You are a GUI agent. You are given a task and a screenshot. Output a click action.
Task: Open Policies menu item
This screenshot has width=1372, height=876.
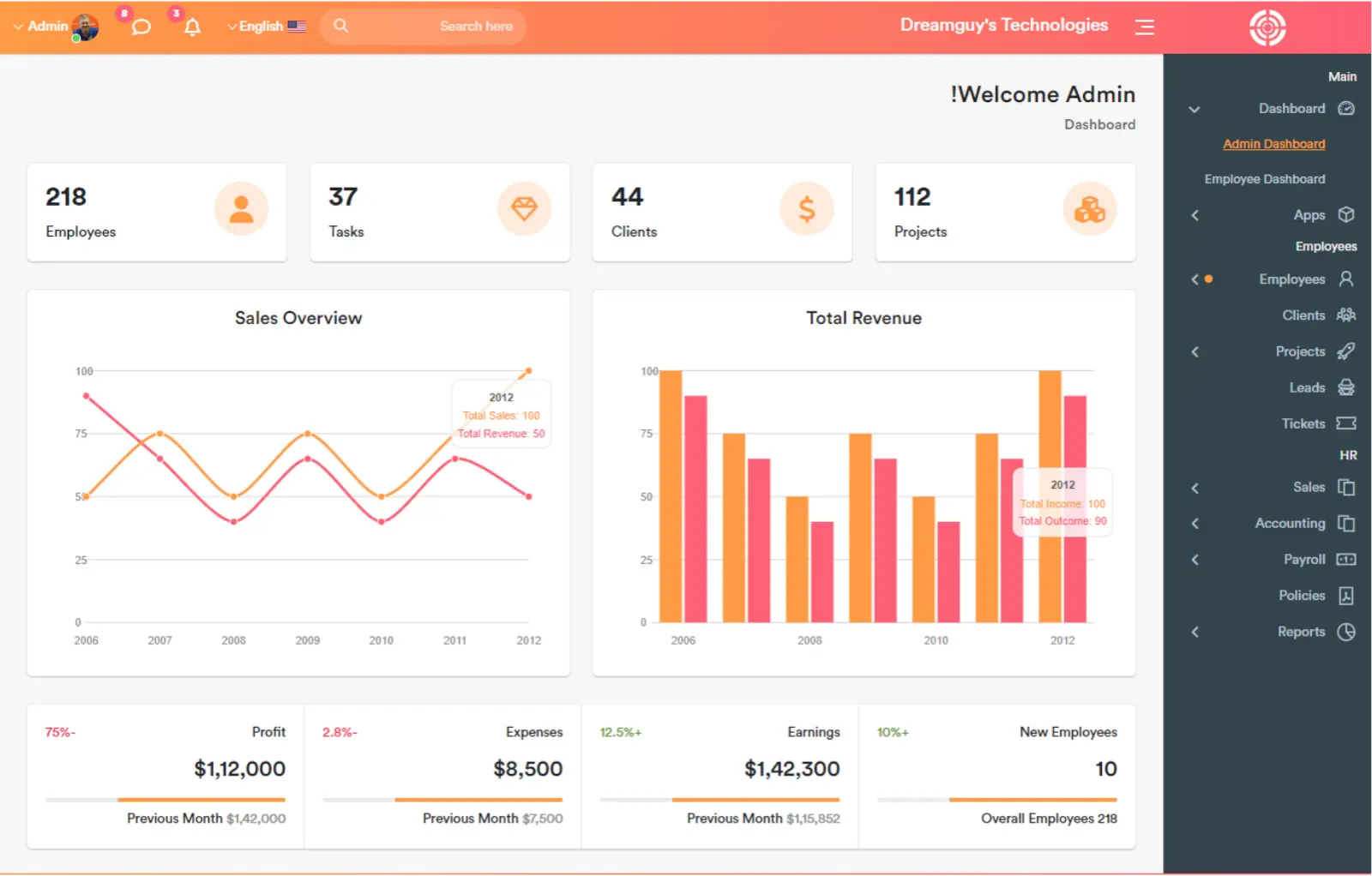1302,595
